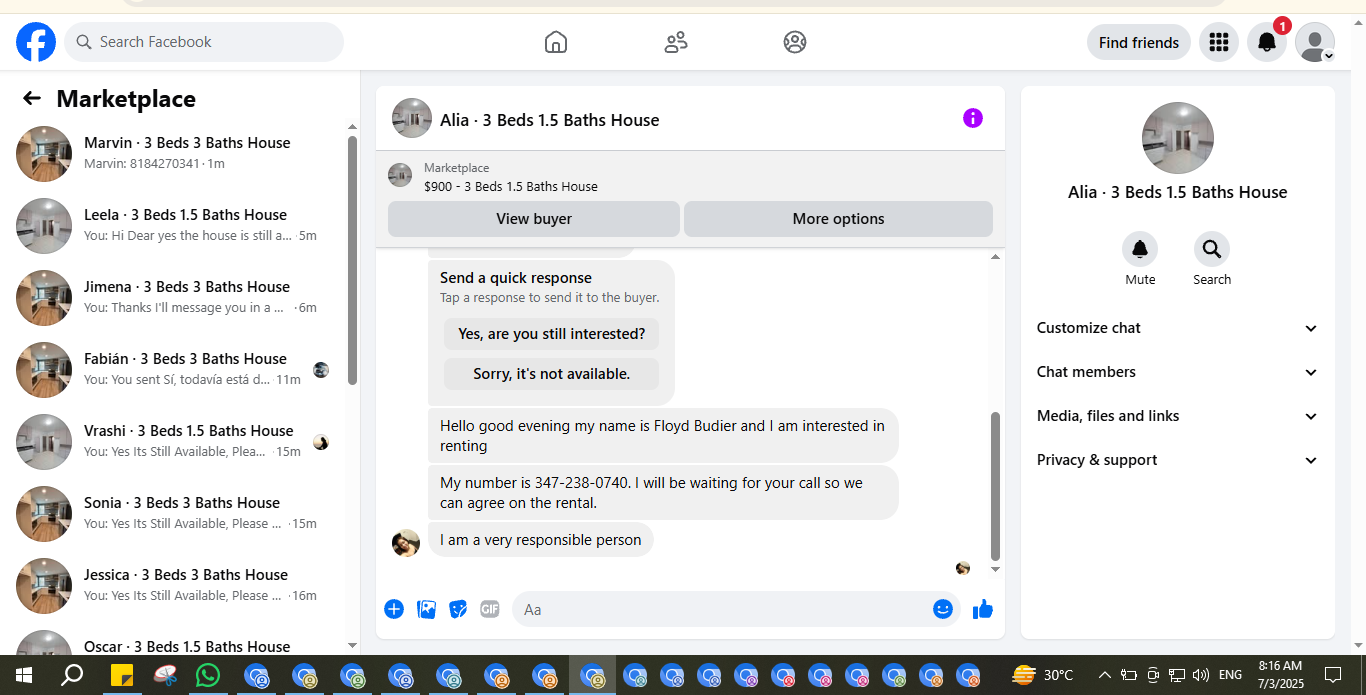Expand Privacy & support section
This screenshot has width=1366, height=695.
(1178, 460)
